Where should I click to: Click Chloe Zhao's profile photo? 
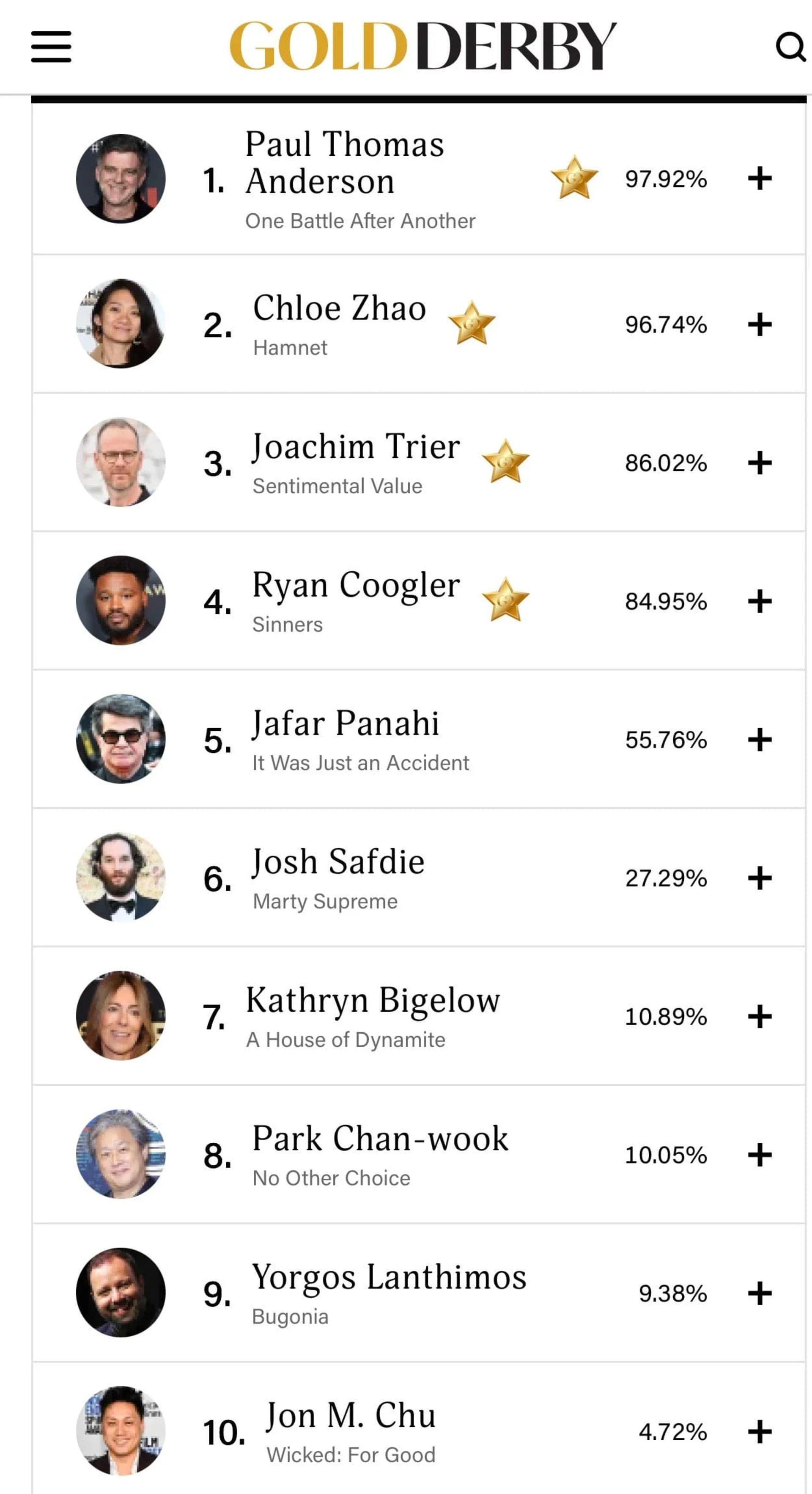(121, 324)
